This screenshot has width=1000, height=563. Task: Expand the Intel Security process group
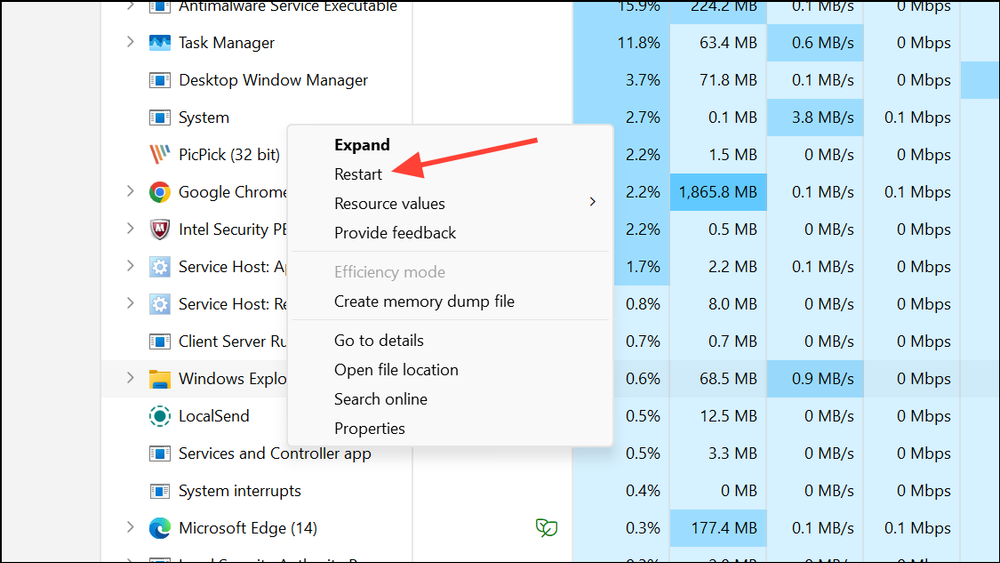click(x=130, y=228)
